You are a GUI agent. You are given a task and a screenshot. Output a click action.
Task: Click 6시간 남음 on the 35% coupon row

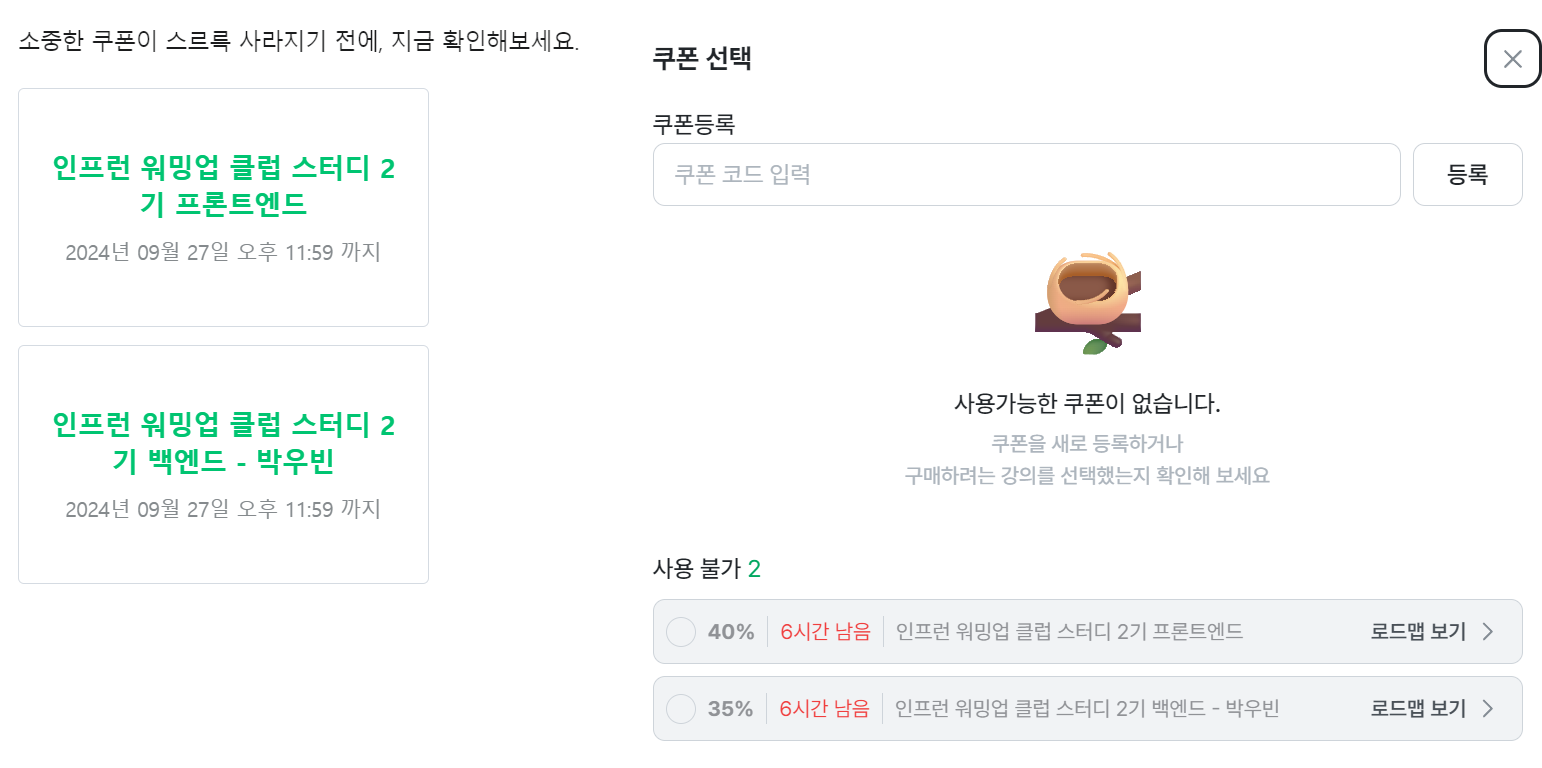point(825,709)
